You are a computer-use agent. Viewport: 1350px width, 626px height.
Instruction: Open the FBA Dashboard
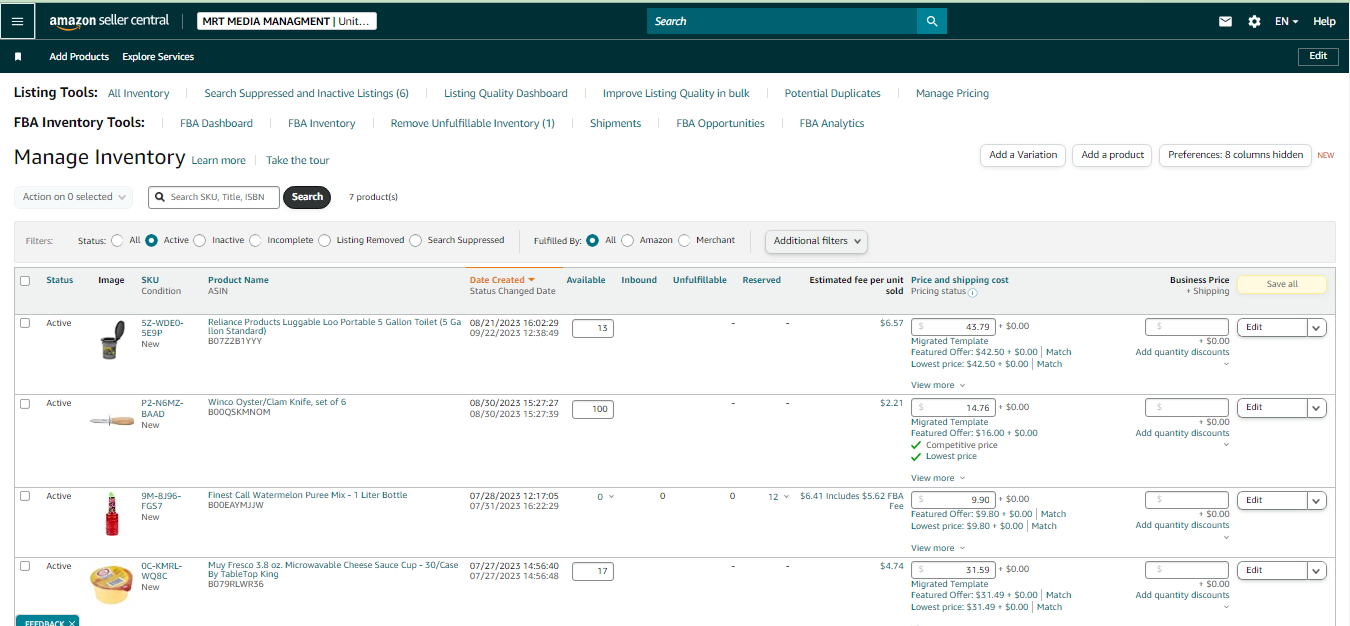tap(216, 123)
